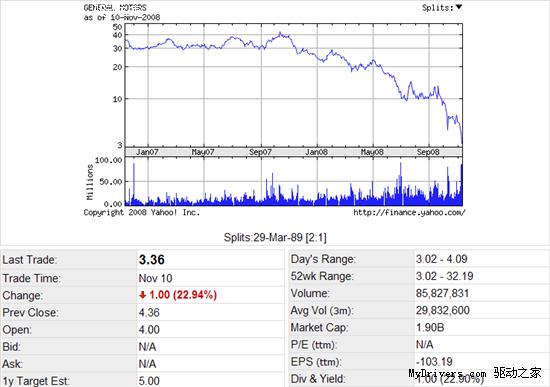
Task: Click the Day's Range value 3.02 - 4.09
Action: click(442, 259)
